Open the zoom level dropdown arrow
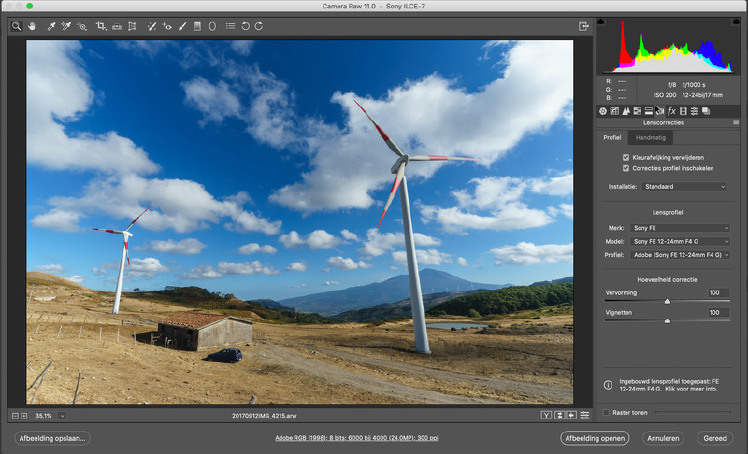The image size is (748, 454). (x=62, y=416)
